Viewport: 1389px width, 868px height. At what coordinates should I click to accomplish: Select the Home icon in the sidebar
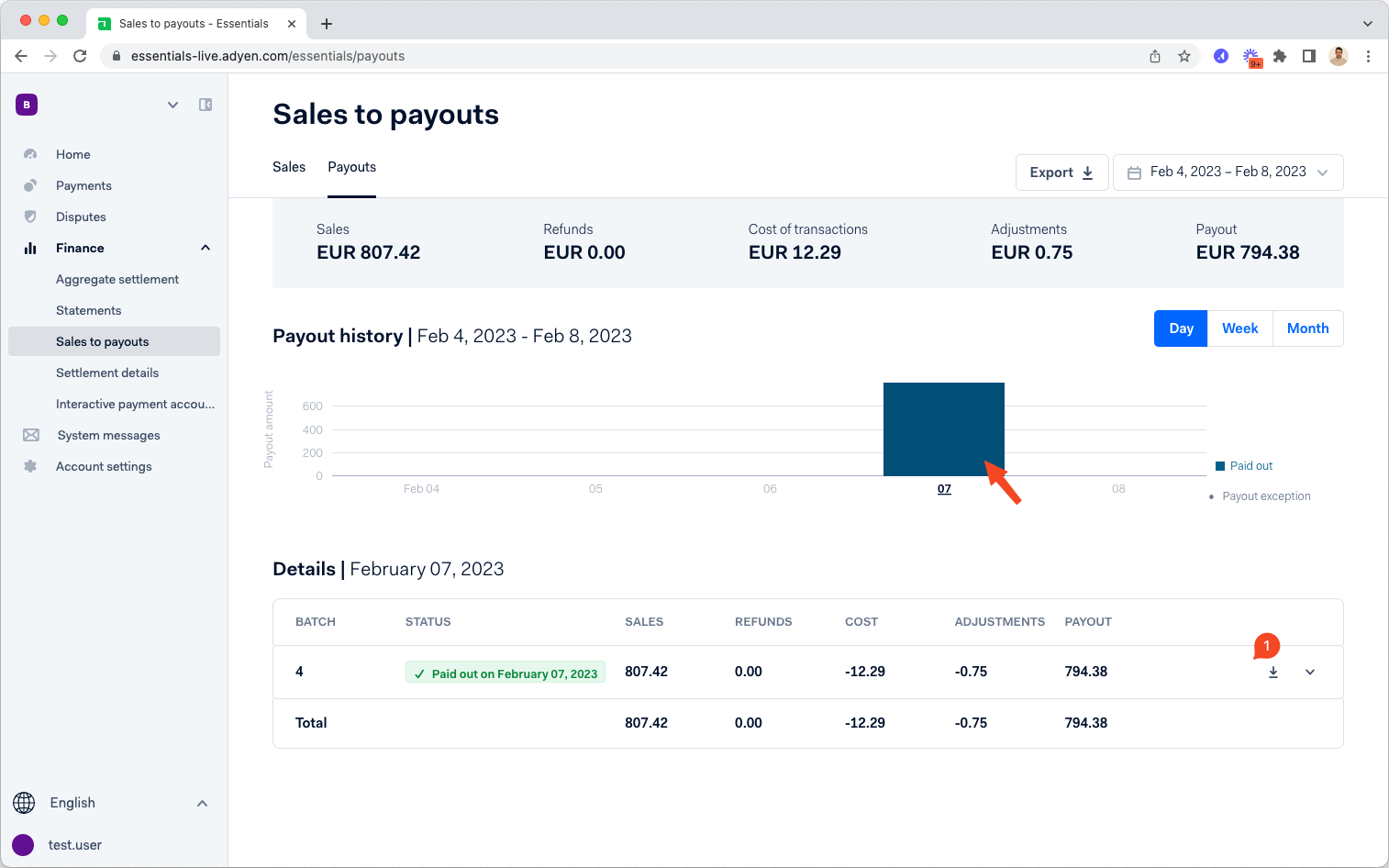click(x=32, y=154)
